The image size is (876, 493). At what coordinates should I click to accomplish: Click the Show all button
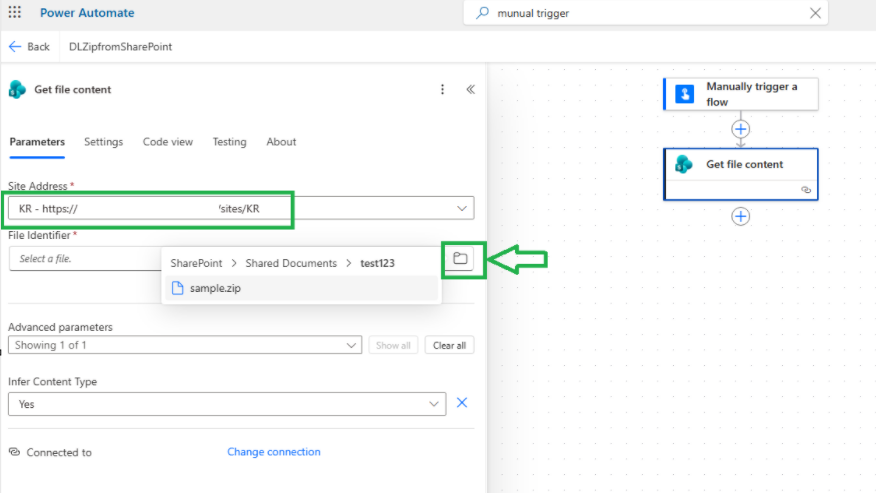click(x=393, y=345)
